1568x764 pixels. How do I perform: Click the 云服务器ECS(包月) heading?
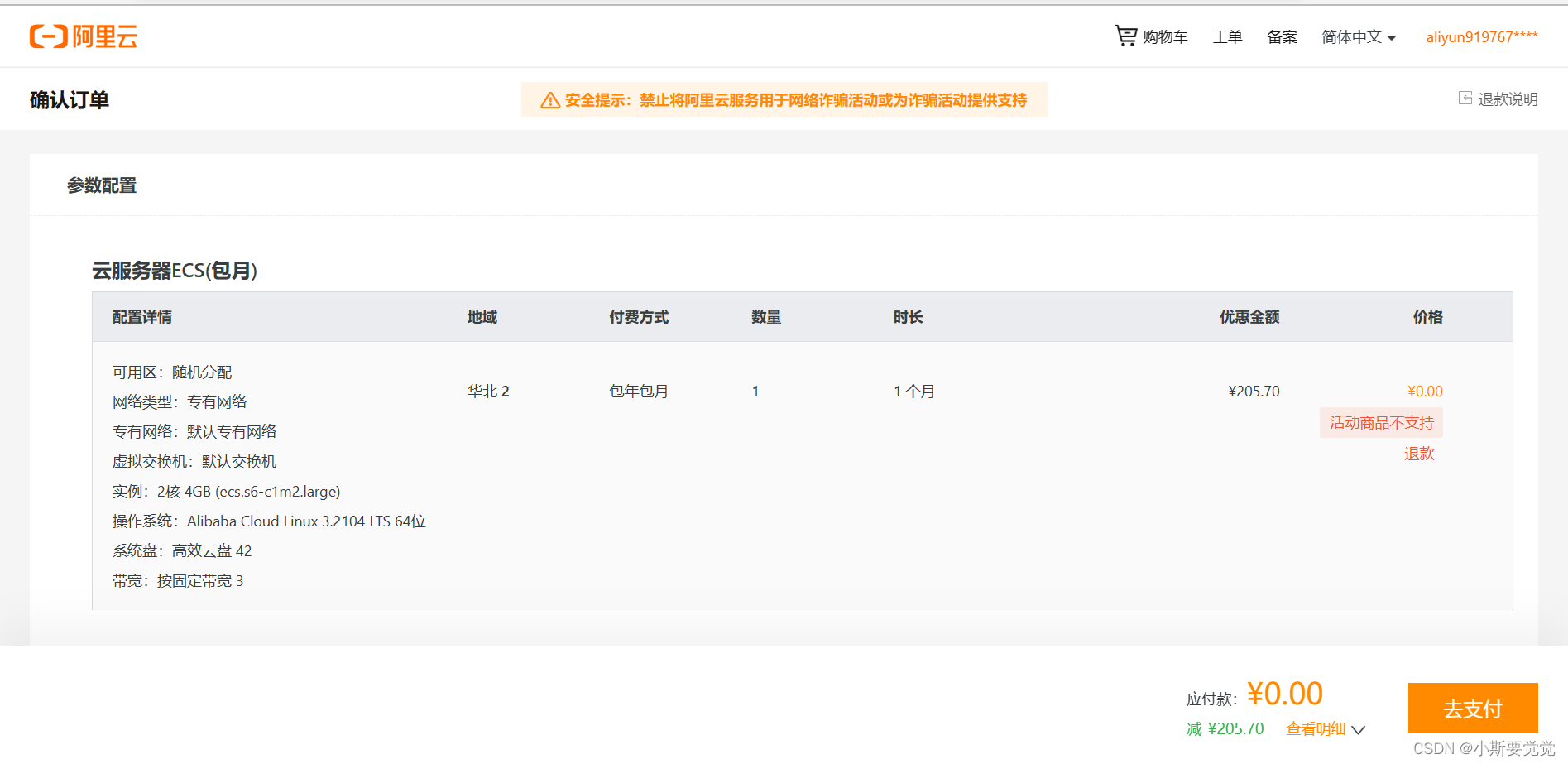coord(175,271)
